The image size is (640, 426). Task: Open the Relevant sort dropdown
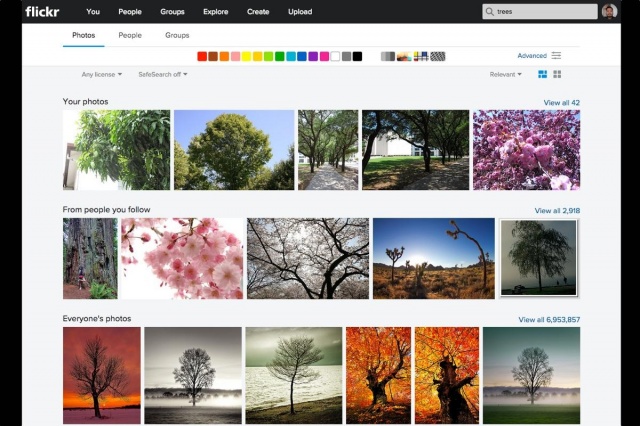pos(506,74)
